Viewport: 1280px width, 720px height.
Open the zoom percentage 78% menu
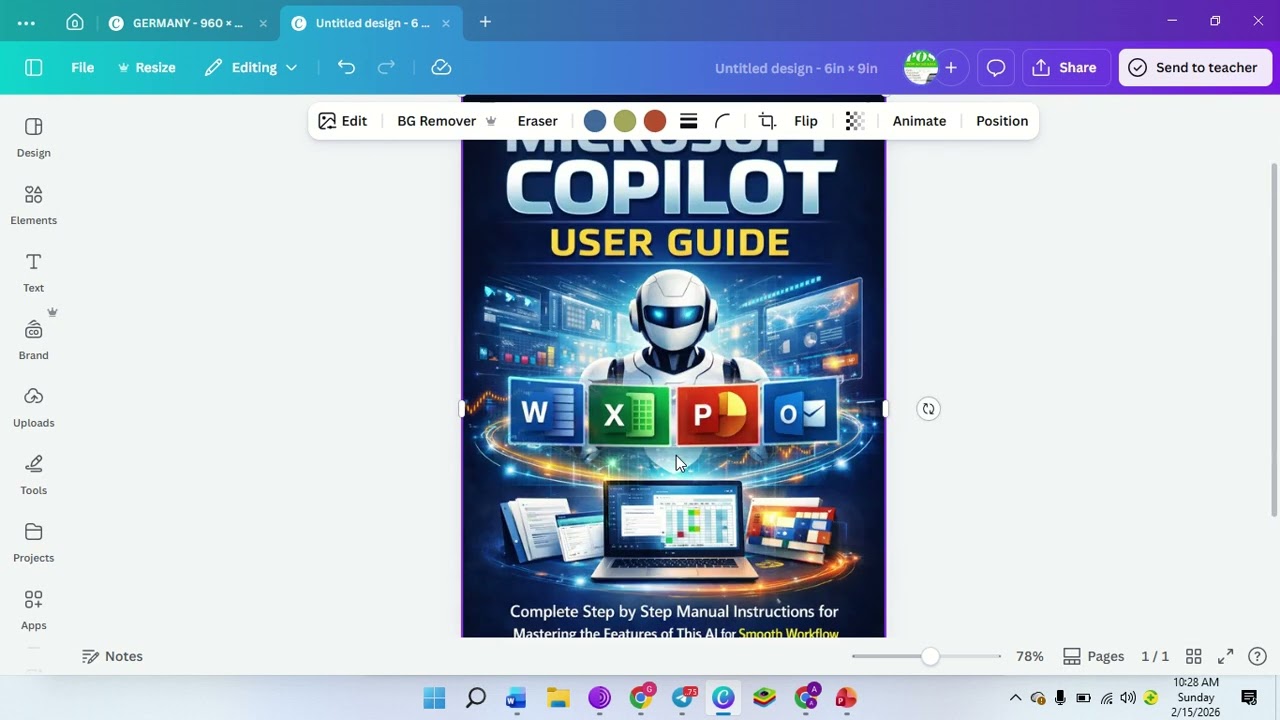click(x=1030, y=656)
